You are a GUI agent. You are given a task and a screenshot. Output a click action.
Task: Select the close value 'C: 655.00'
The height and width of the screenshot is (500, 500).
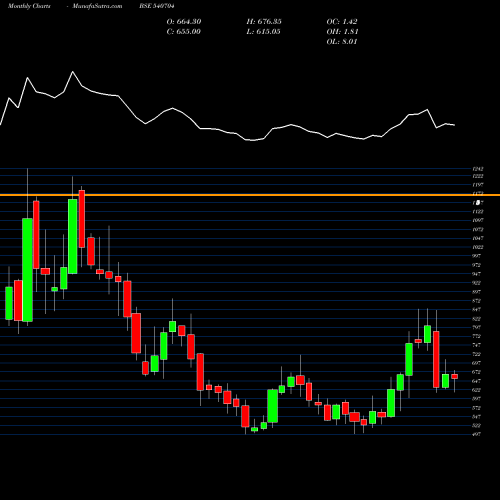[x=184, y=32]
